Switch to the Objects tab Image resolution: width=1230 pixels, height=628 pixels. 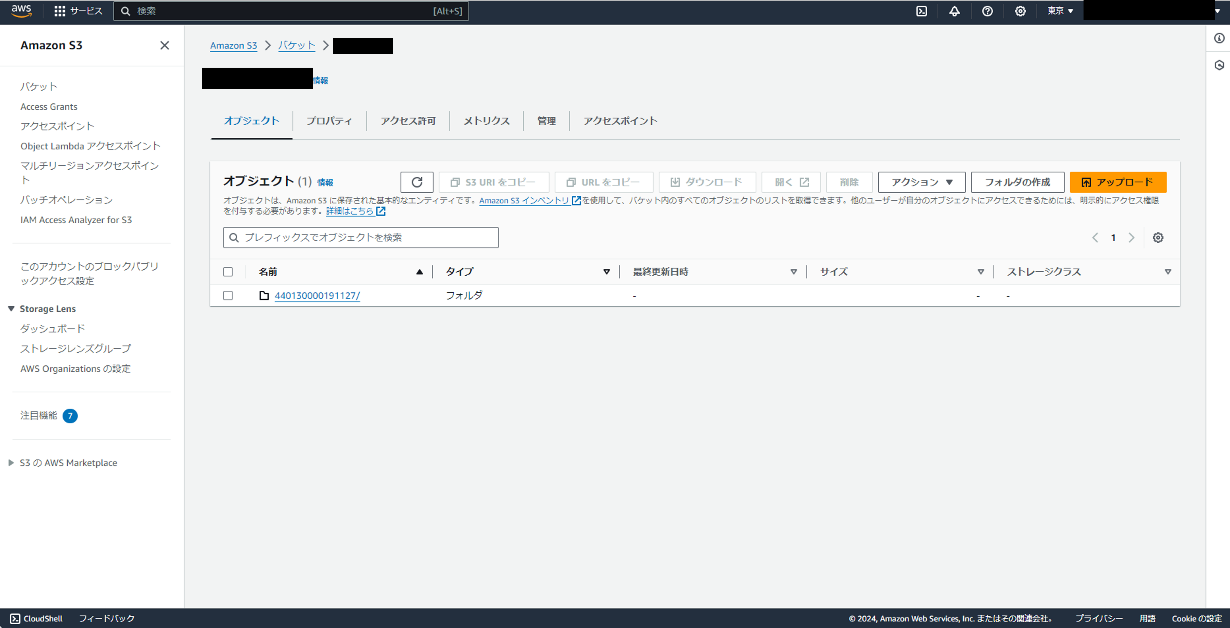point(251,121)
